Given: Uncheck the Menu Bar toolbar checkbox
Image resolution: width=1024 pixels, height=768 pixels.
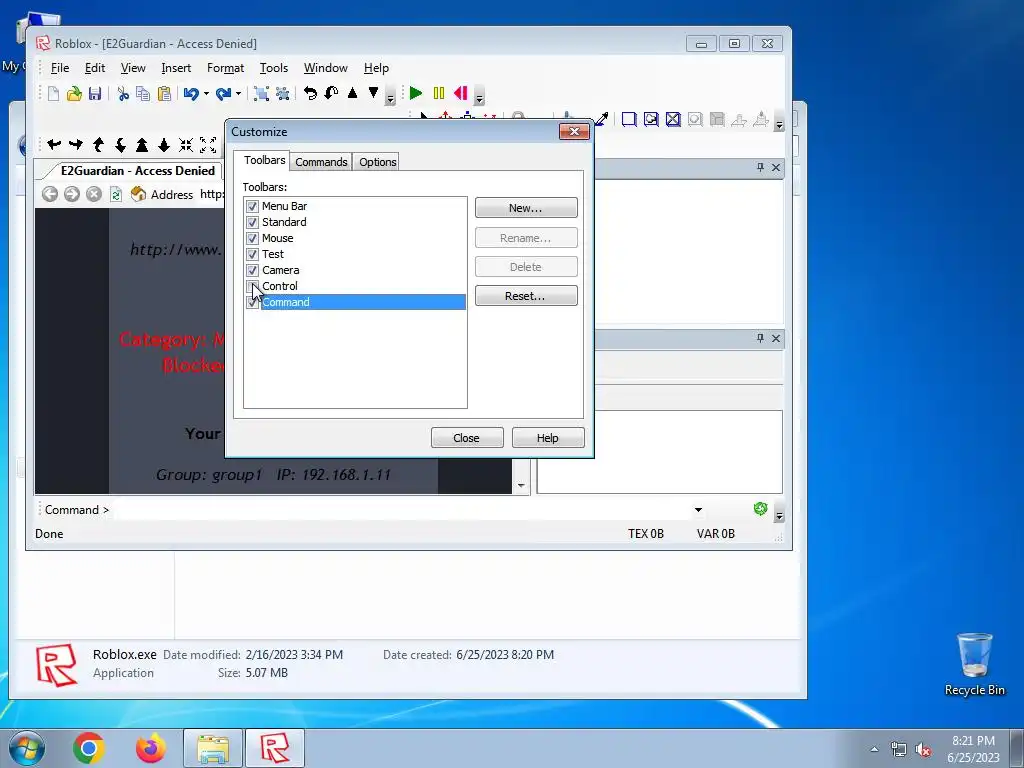Looking at the screenshot, I should 252,206.
